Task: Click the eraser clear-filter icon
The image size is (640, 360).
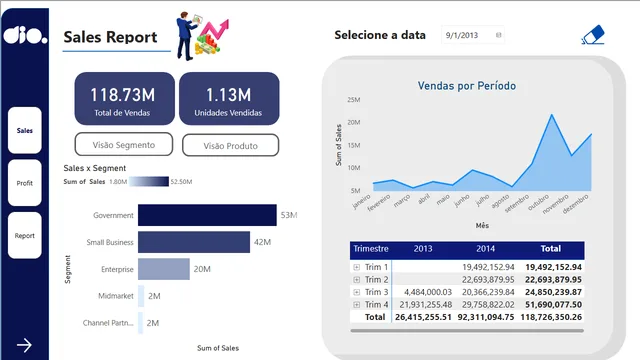Action: click(593, 35)
